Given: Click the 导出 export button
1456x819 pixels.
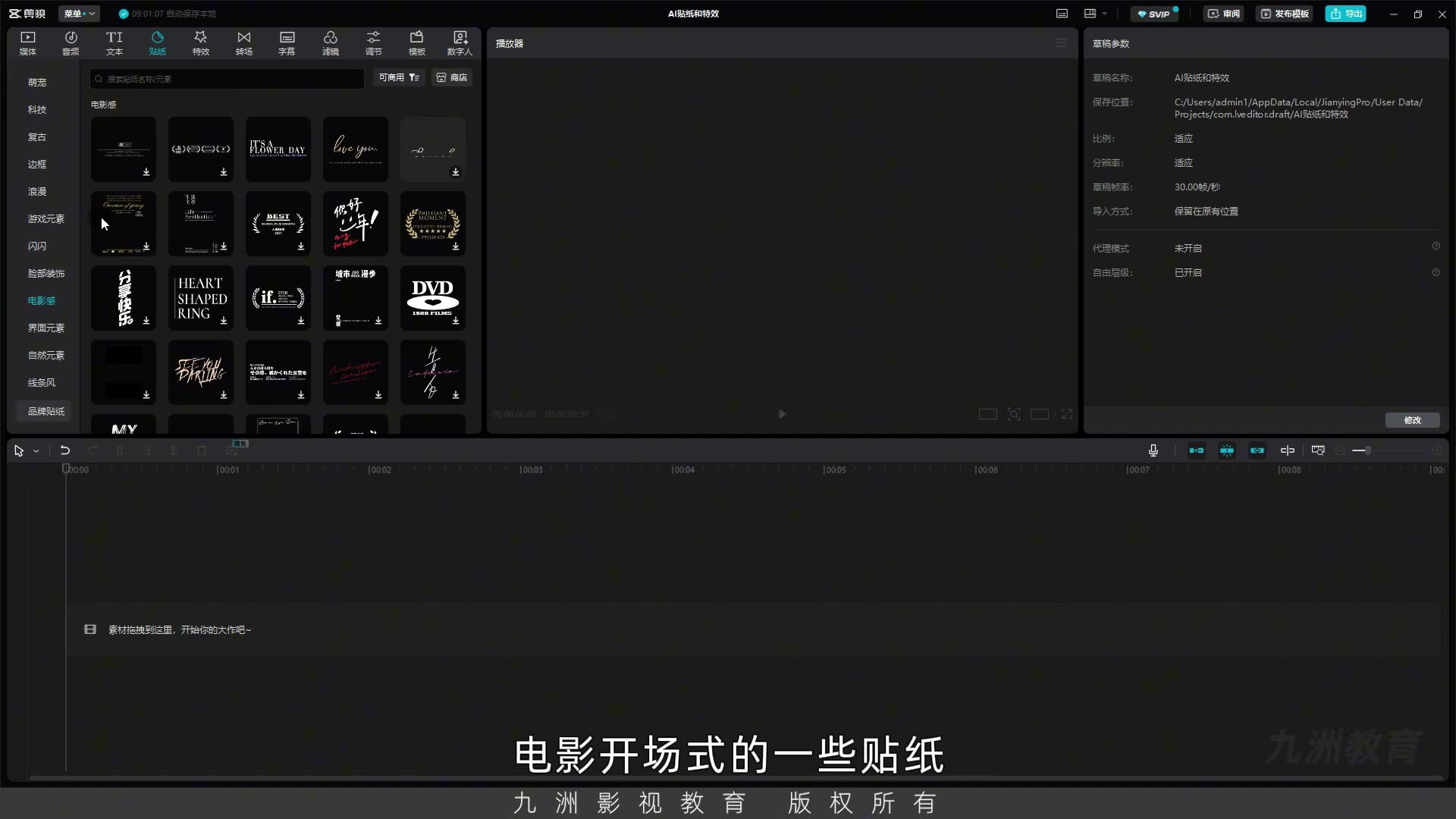Looking at the screenshot, I should pyautogui.click(x=1346, y=14).
